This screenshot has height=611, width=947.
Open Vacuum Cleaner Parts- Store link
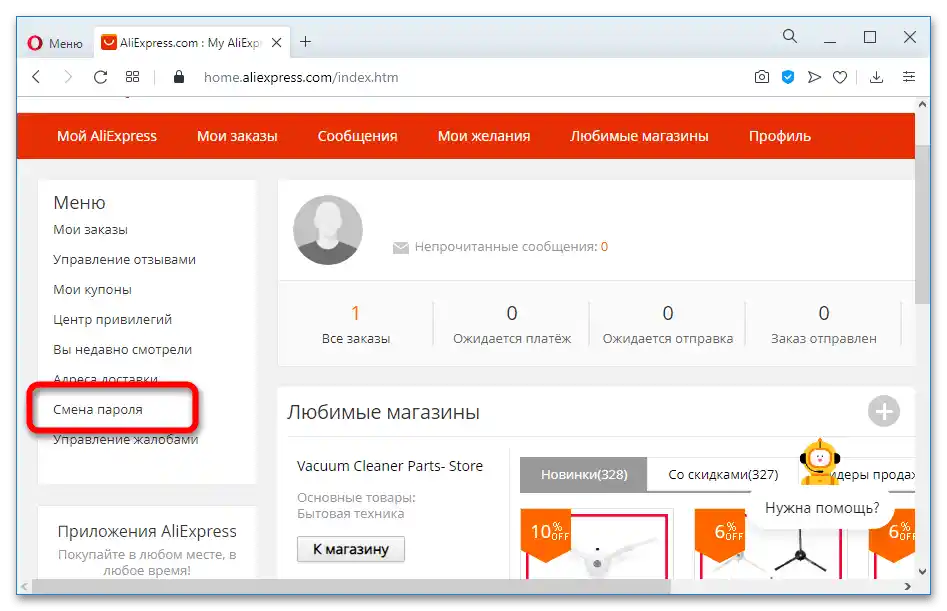390,466
